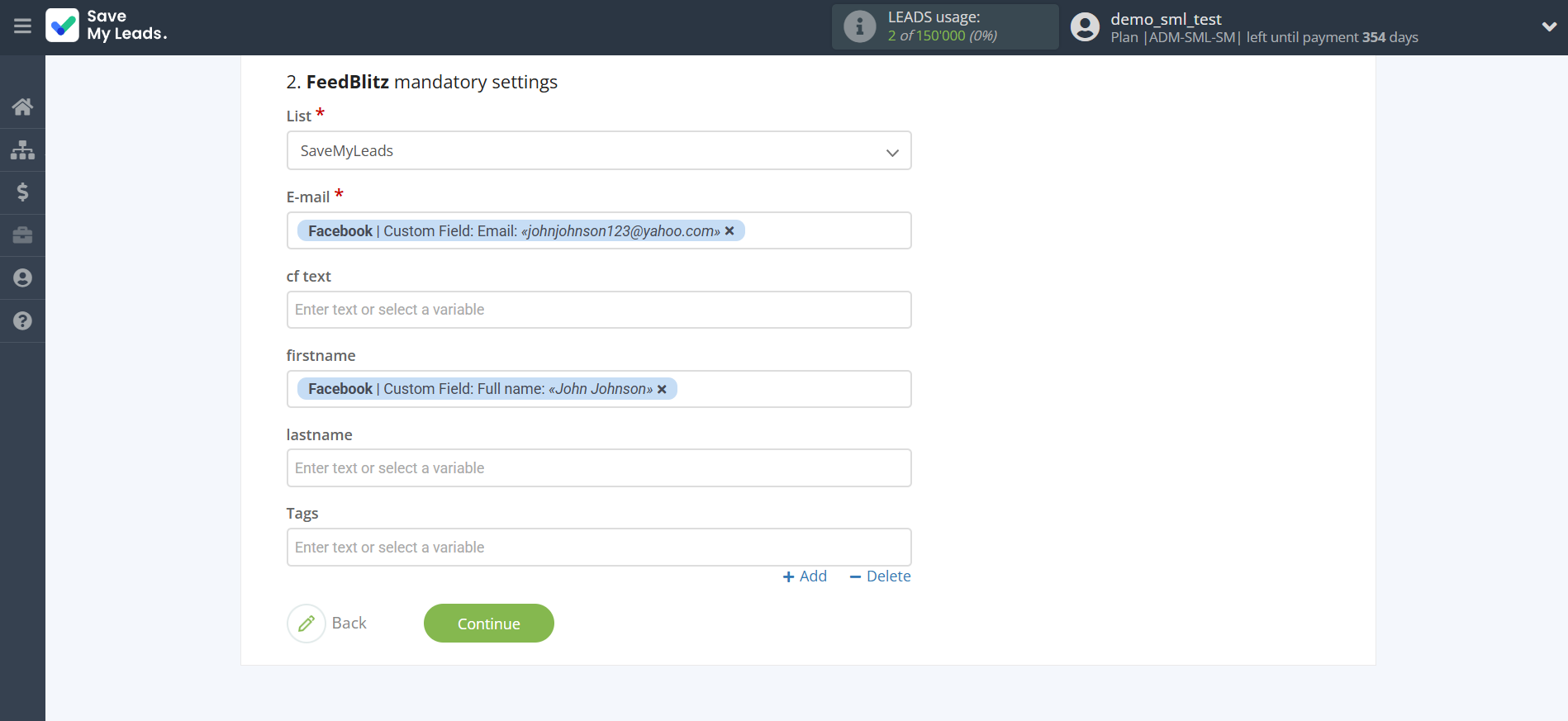This screenshot has height=721, width=1568.
Task: Open billing dollar sign icon
Action: point(22,192)
